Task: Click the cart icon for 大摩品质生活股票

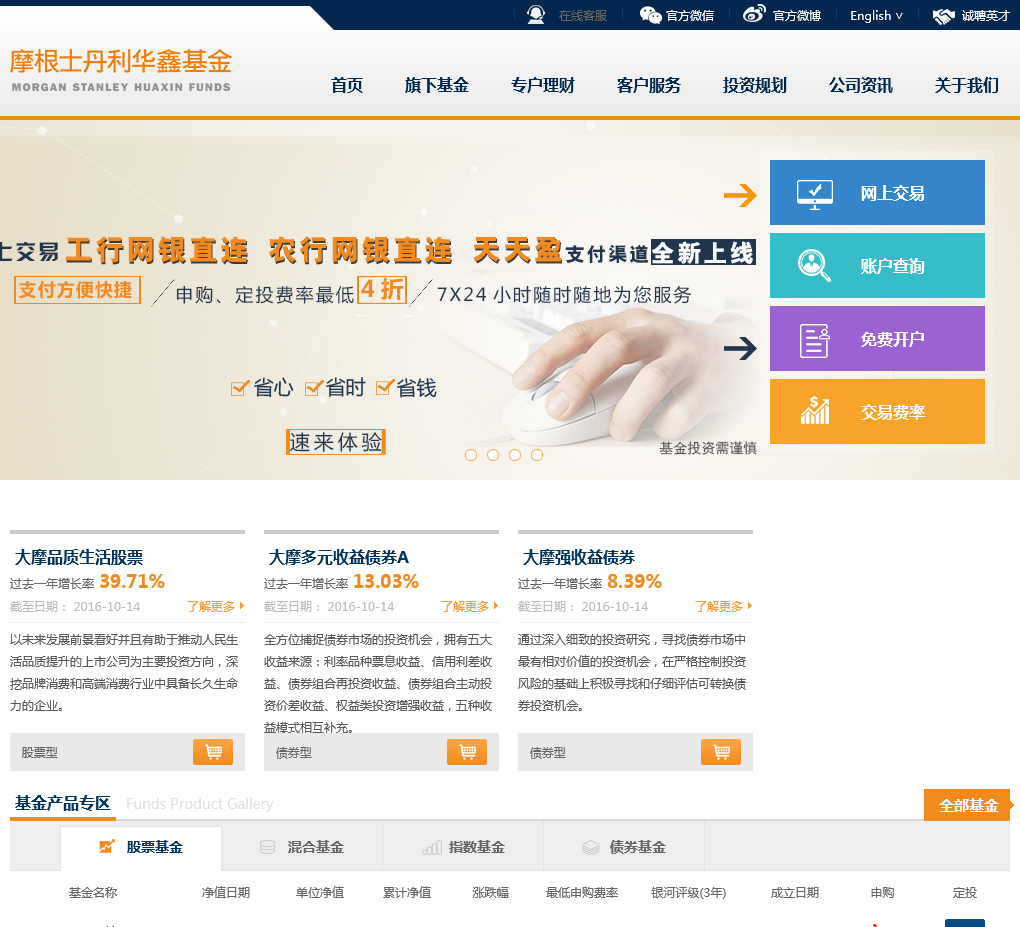Action: 213,752
